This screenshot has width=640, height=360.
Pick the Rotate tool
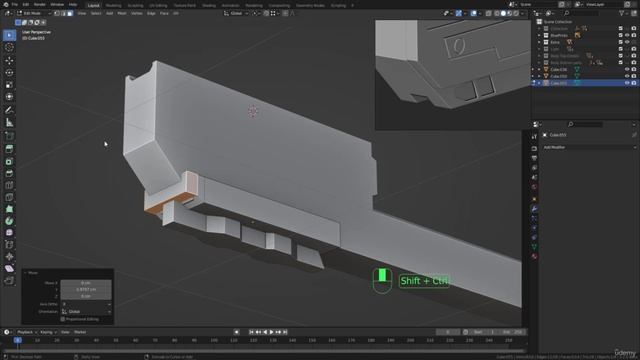[x=9, y=73]
